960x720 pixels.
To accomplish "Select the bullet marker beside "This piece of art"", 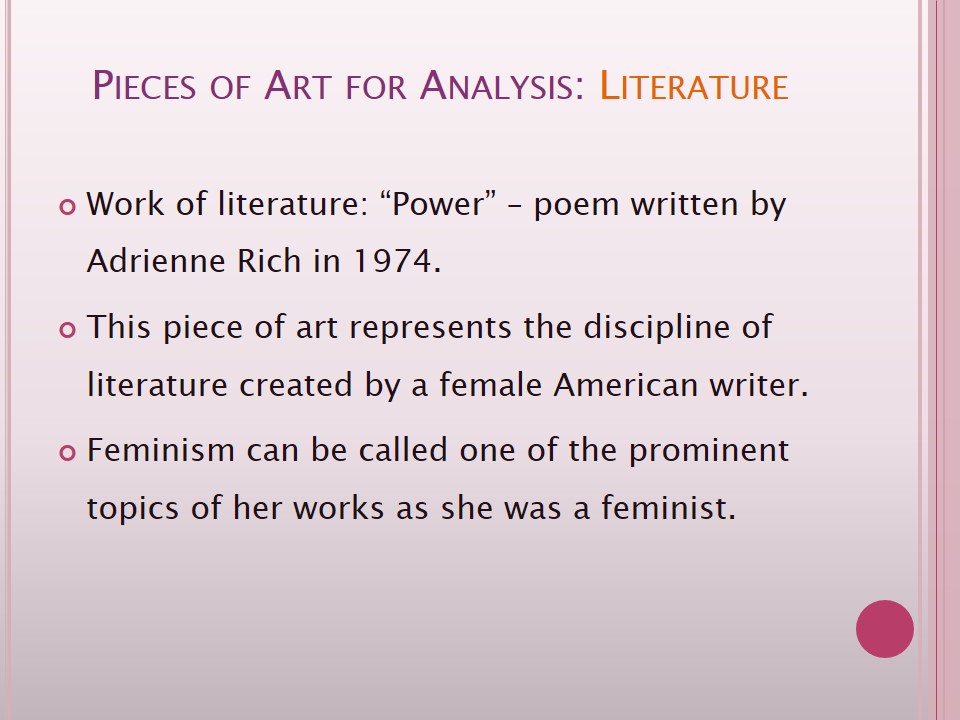I will tap(68, 330).
